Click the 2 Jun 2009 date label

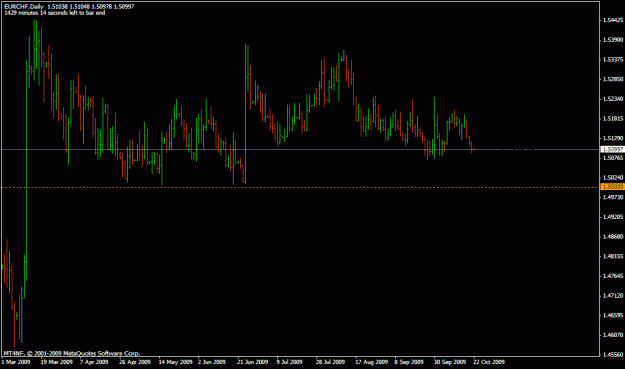point(212,362)
